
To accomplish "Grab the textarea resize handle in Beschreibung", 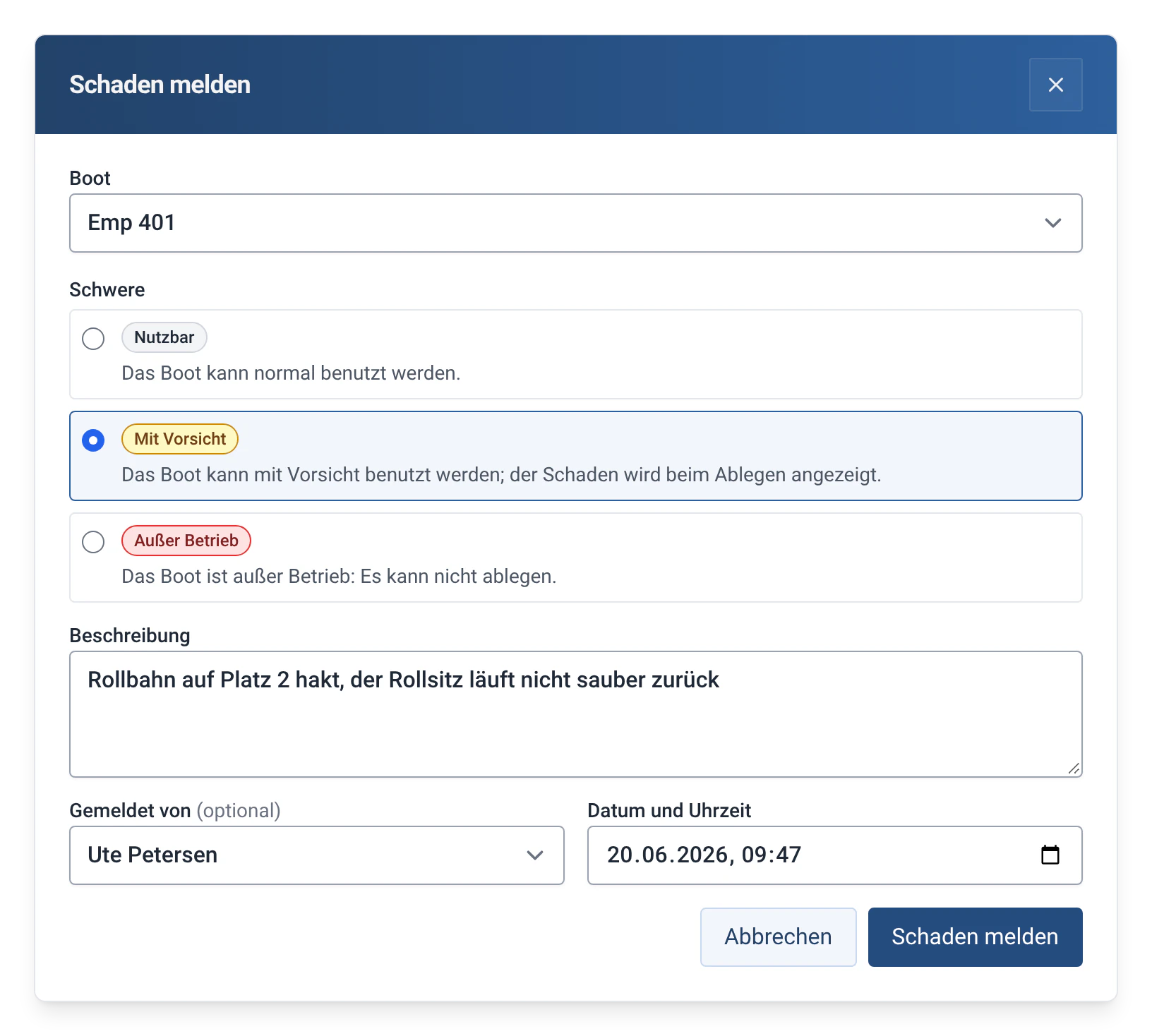I will [x=1074, y=769].
